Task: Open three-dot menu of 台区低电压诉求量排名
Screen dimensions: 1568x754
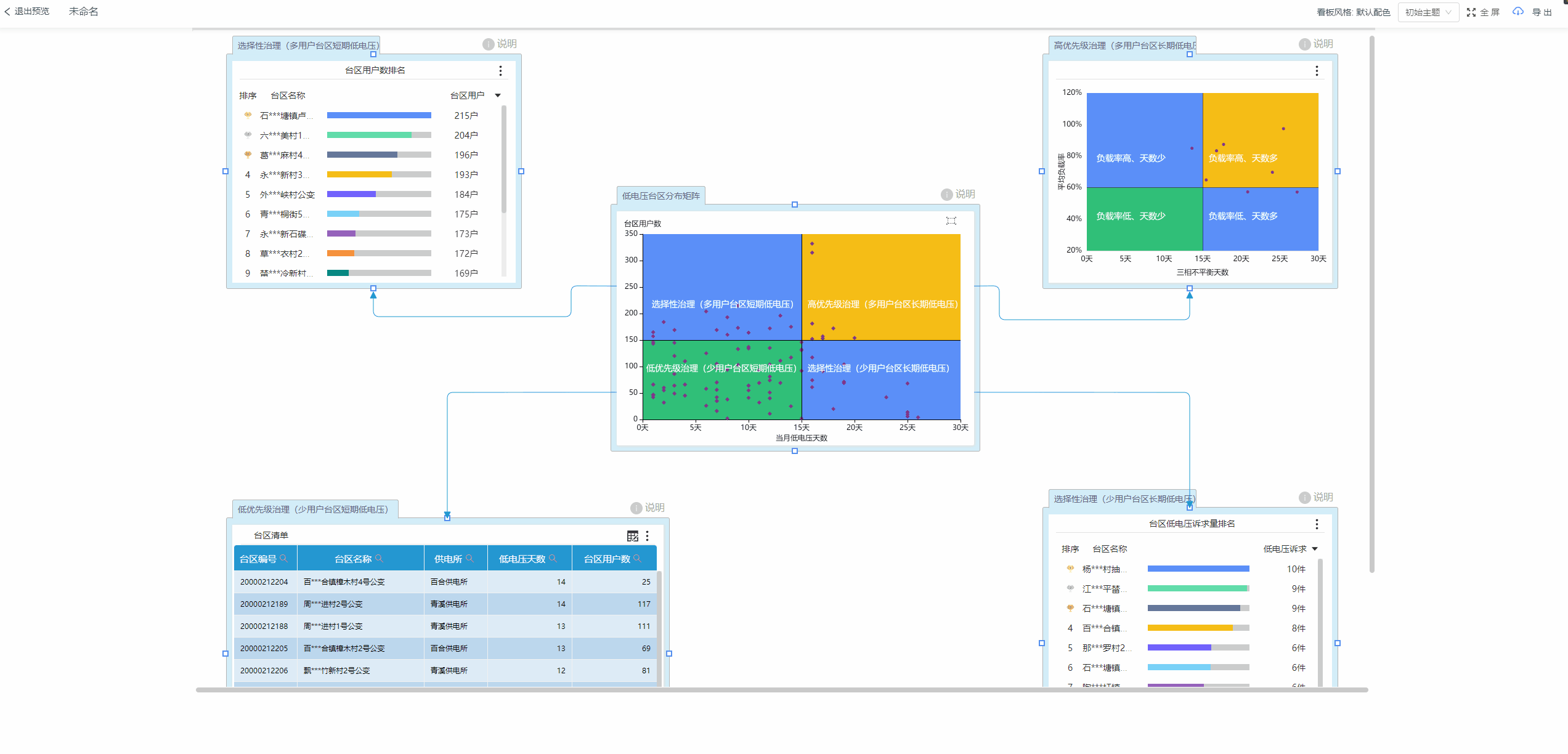Action: click(1317, 524)
